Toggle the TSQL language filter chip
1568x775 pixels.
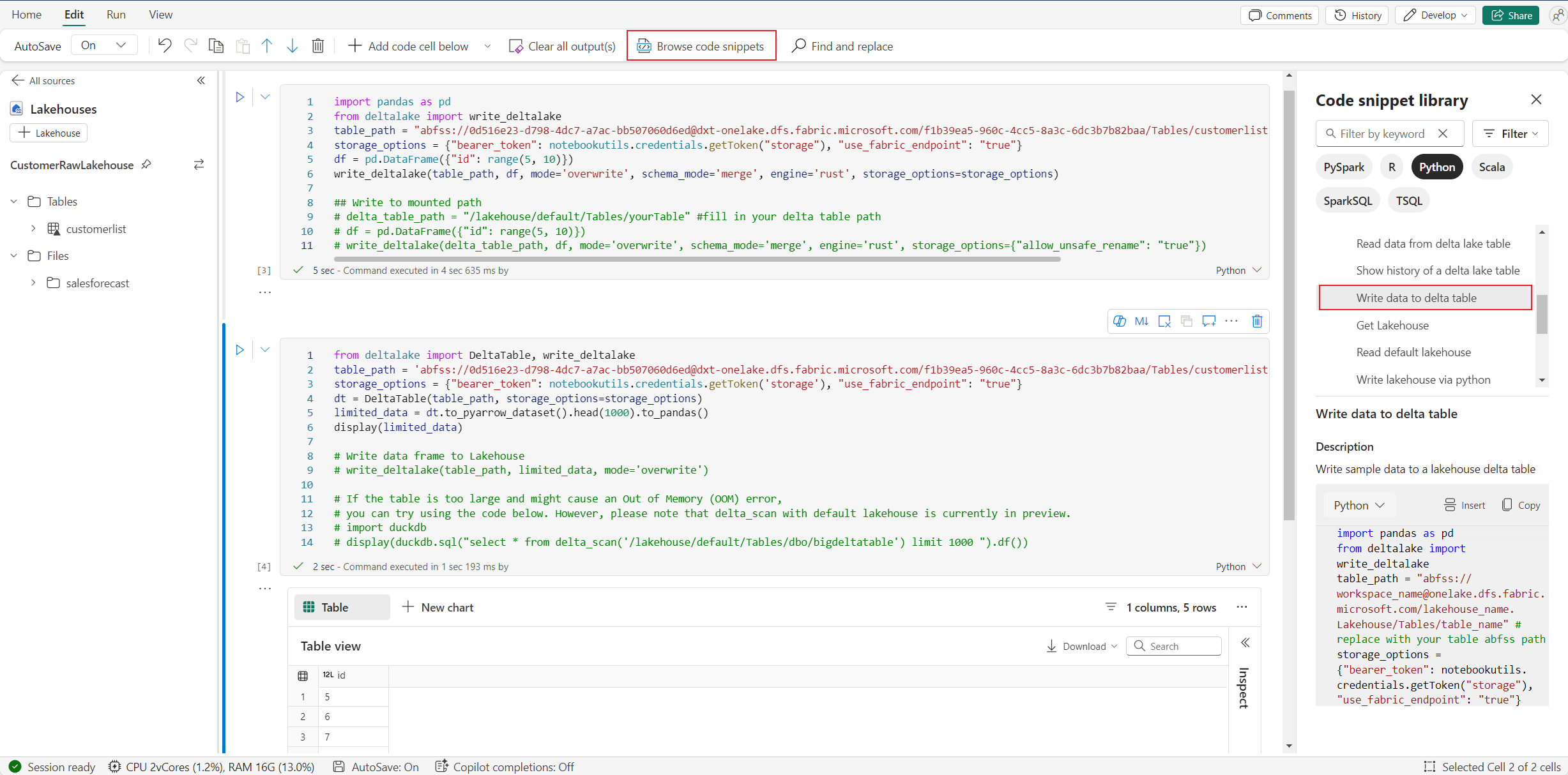(x=1408, y=201)
